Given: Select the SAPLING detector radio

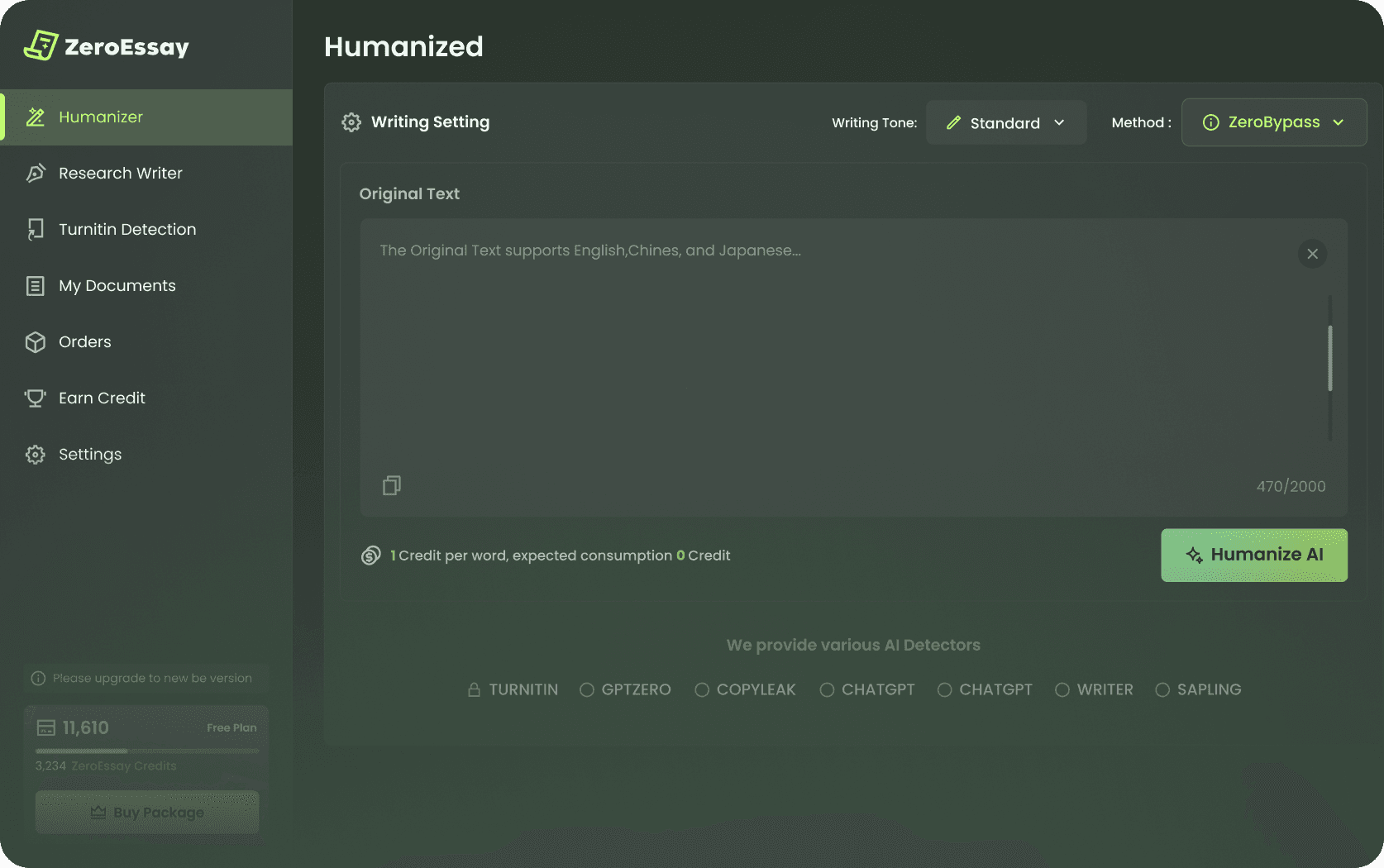Looking at the screenshot, I should point(1162,689).
